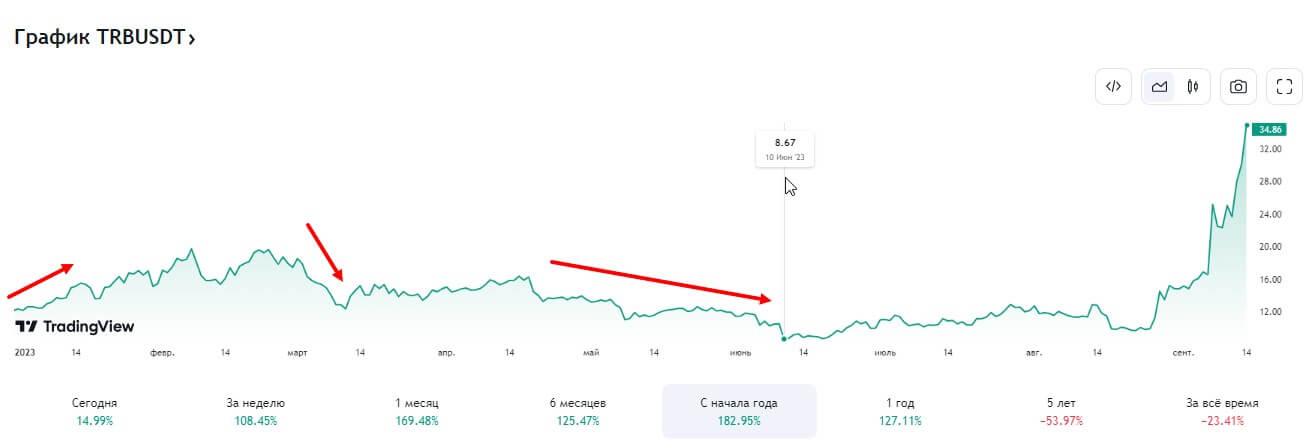
Task: Select the С начала года range
Action: click(x=739, y=411)
